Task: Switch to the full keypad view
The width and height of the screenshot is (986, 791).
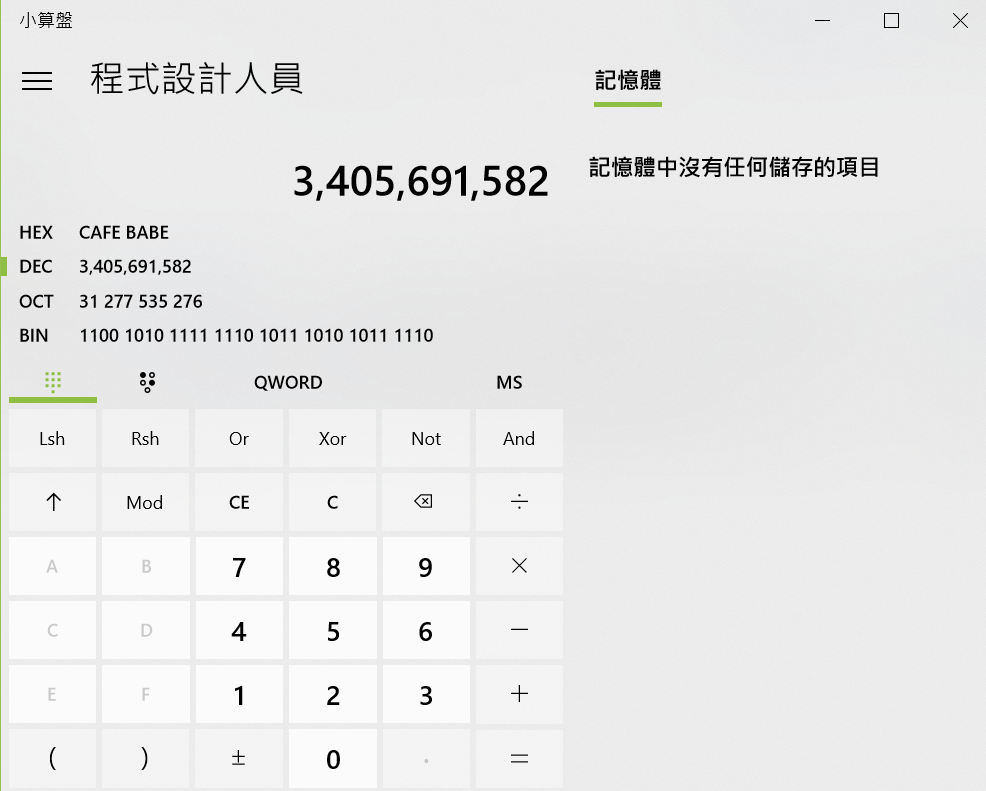Action: click(52, 381)
